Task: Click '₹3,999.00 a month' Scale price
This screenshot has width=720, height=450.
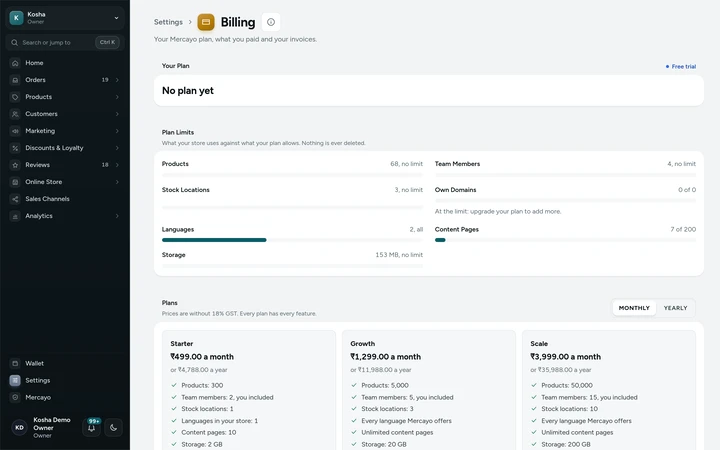Action: 566,357
